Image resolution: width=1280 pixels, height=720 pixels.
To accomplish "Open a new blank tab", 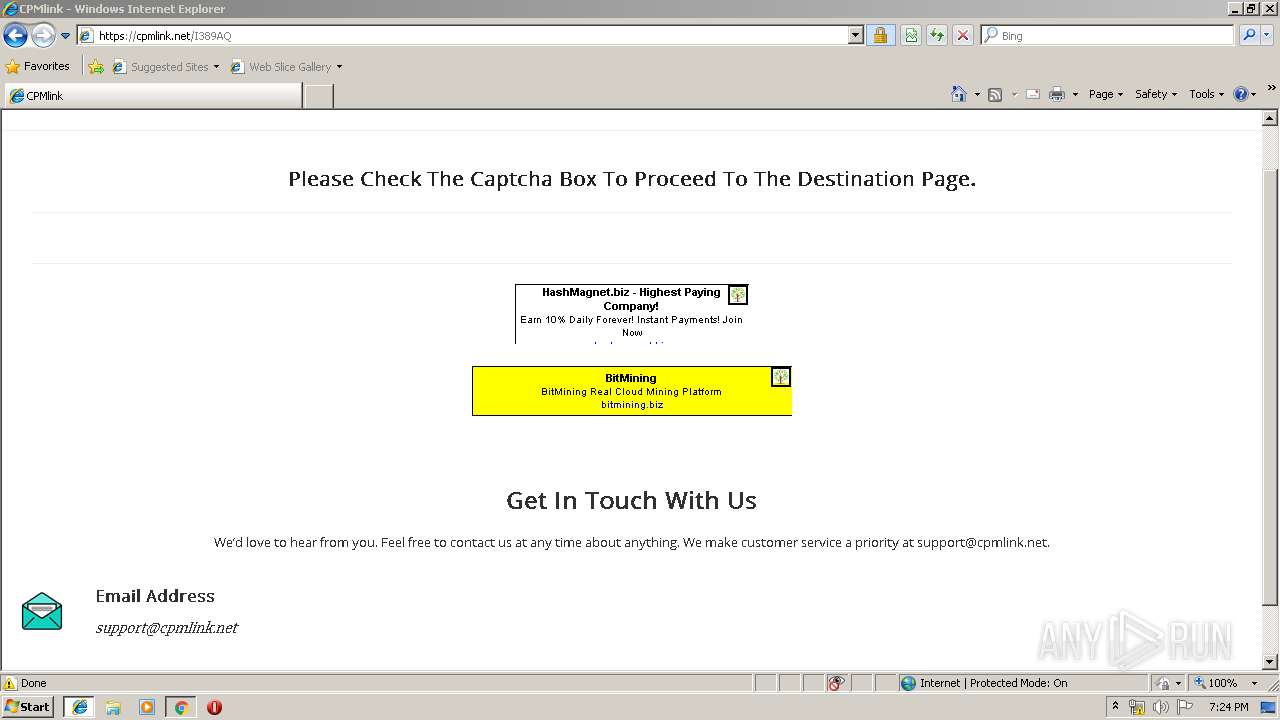I will click(318, 96).
